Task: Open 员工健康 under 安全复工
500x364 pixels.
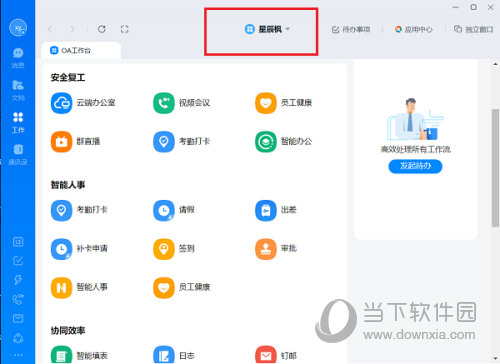Action: (284, 103)
